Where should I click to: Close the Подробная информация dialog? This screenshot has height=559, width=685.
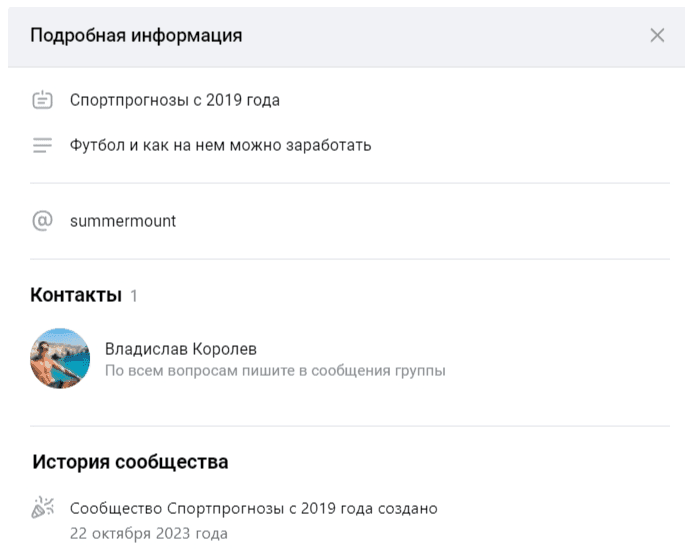click(657, 36)
